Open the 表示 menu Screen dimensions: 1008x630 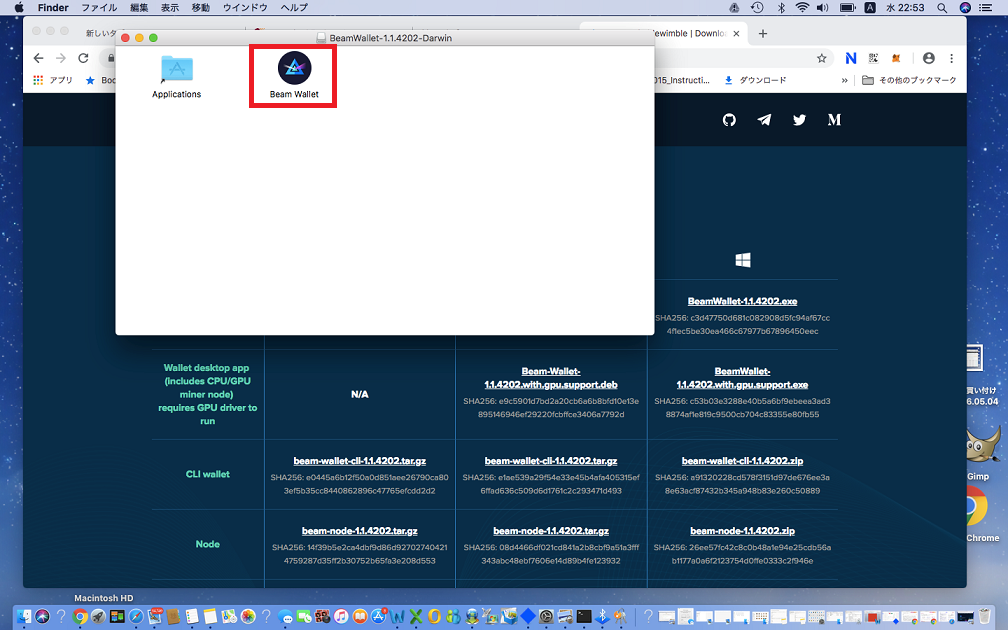[x=170, y=8]
